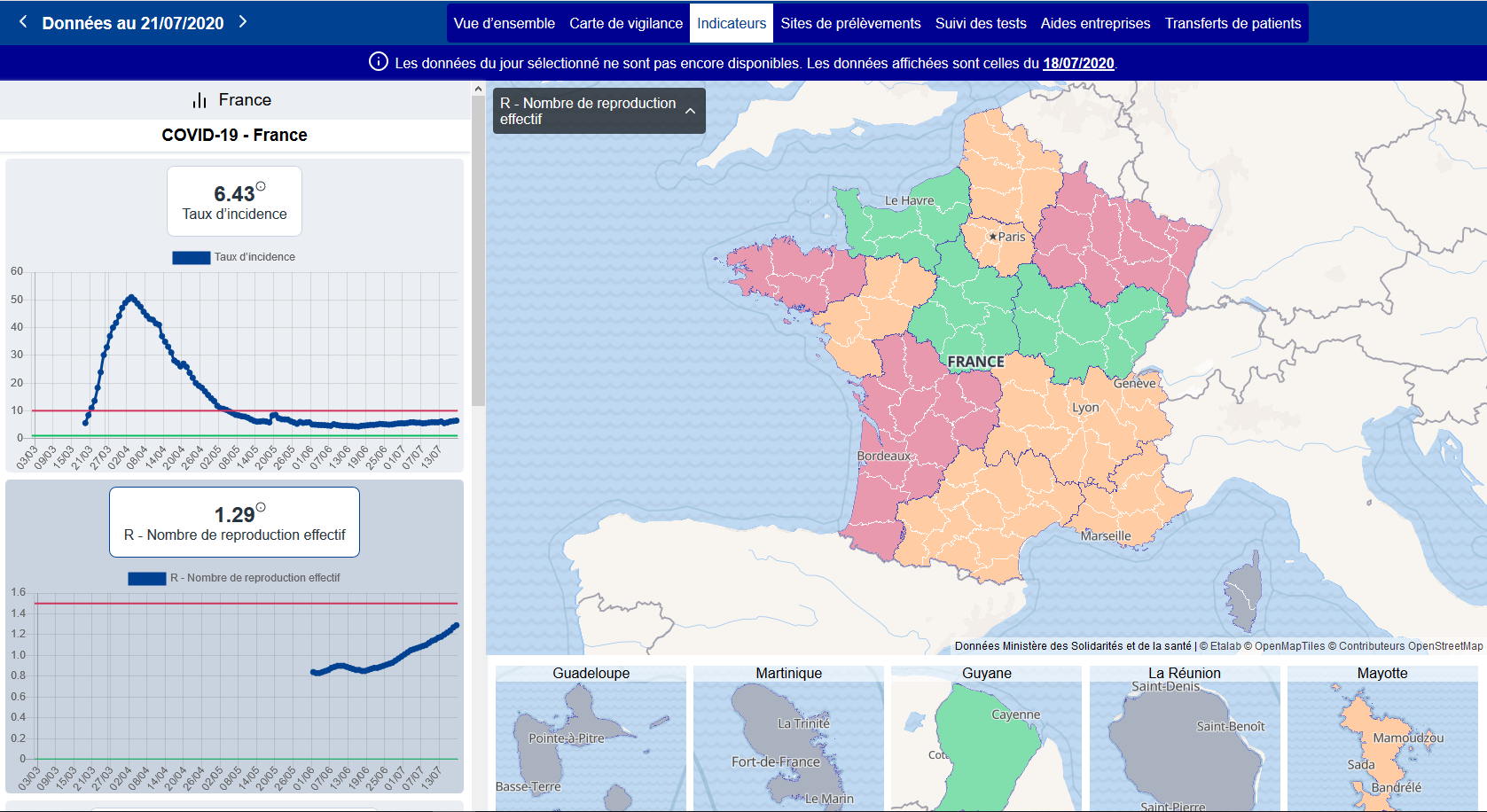Click info icon next to 1.29 R value
1487x812 pixels.
point(261,508)
